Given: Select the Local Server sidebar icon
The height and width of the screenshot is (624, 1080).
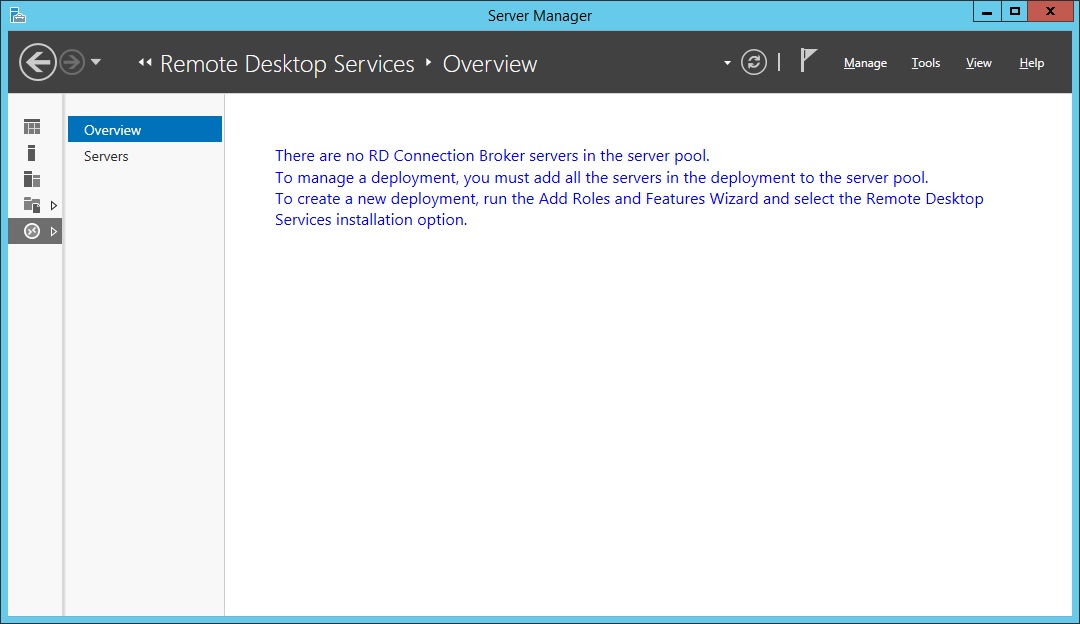Looking at the screenshot, I should click(x=32, y=153).
